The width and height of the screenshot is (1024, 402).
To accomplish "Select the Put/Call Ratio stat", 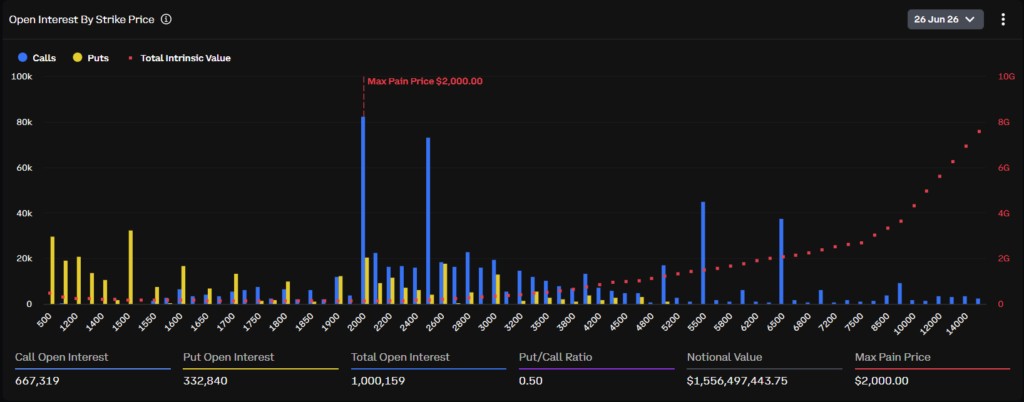I will 596,369.
